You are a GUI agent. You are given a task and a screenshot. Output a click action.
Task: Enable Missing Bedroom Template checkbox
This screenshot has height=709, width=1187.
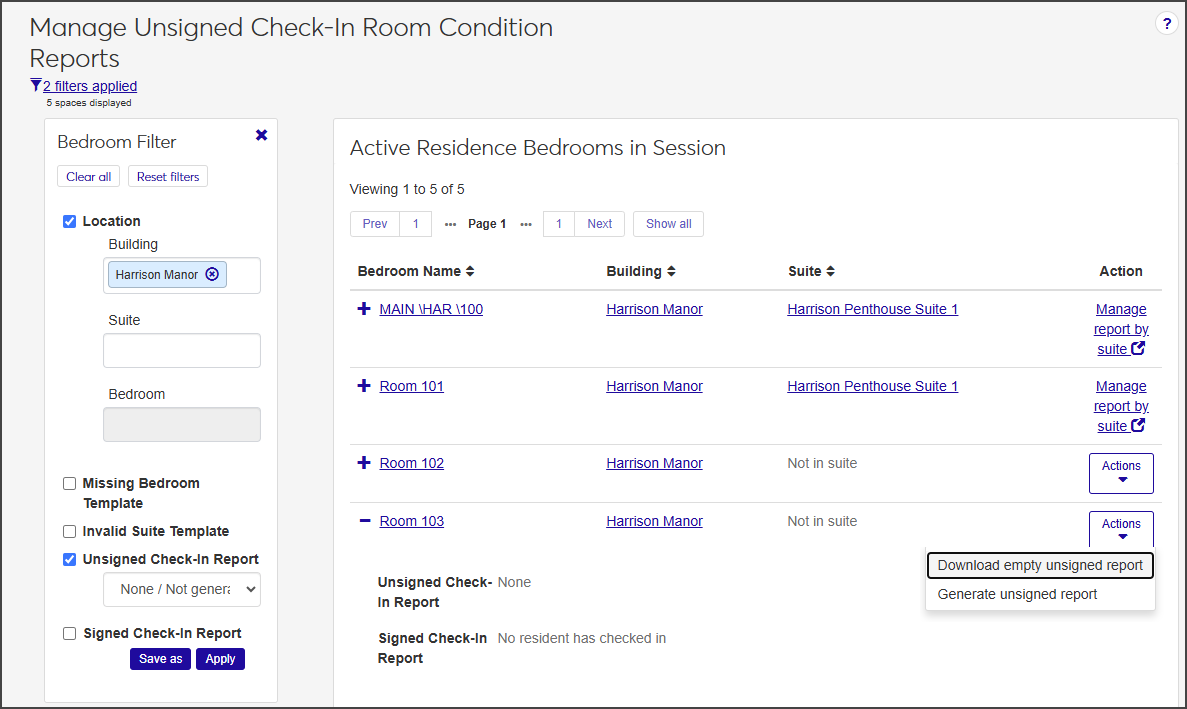point(70,483)
